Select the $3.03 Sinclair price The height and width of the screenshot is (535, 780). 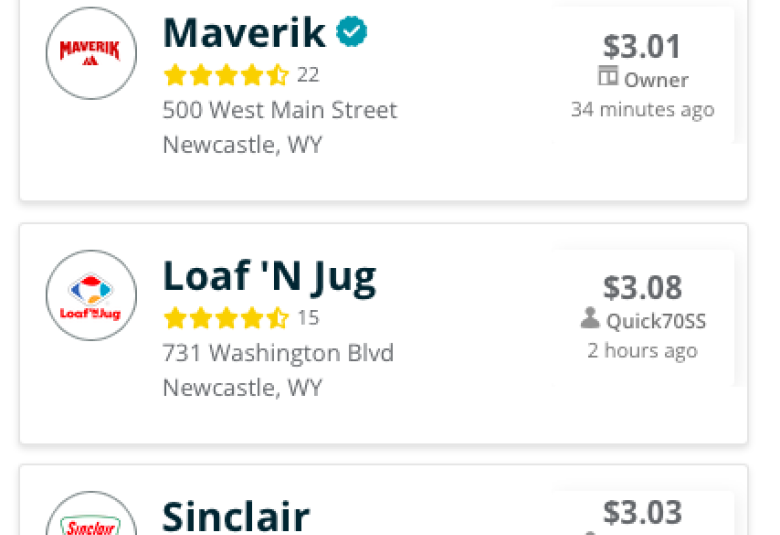[x=642, y=512]
